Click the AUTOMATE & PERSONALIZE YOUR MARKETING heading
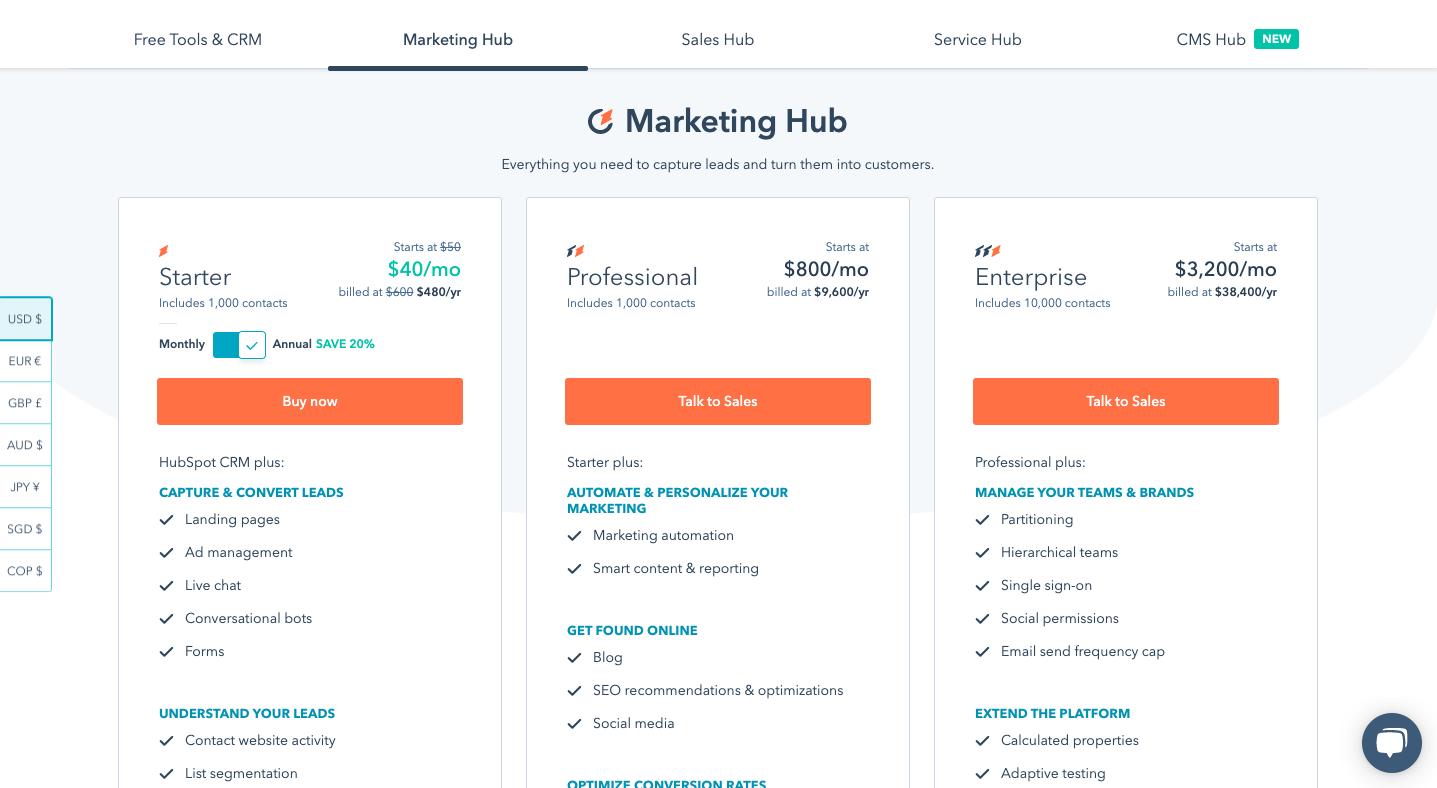 coord(677,501)
